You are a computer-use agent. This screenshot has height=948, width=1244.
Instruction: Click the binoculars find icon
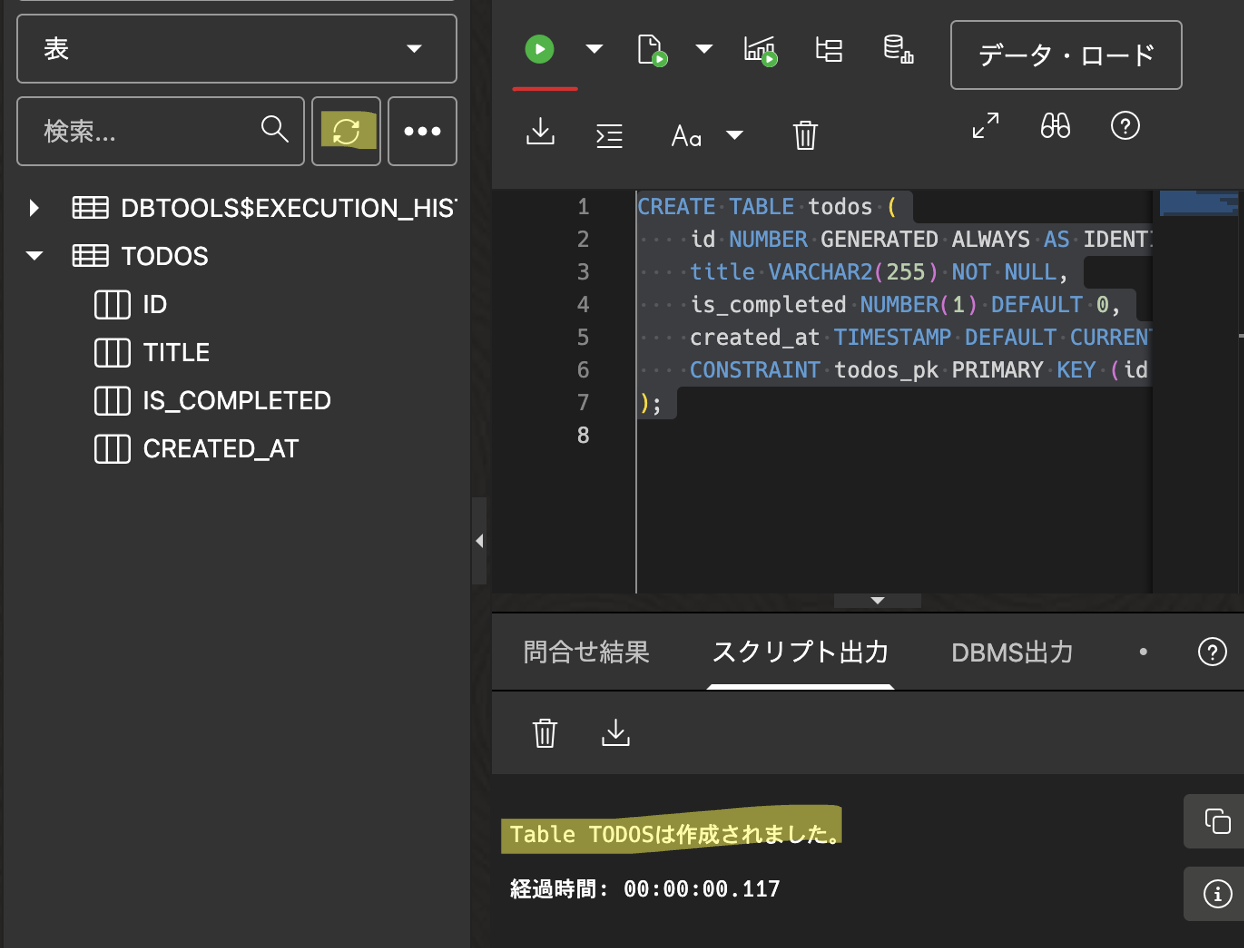(x=1056, y=126)
